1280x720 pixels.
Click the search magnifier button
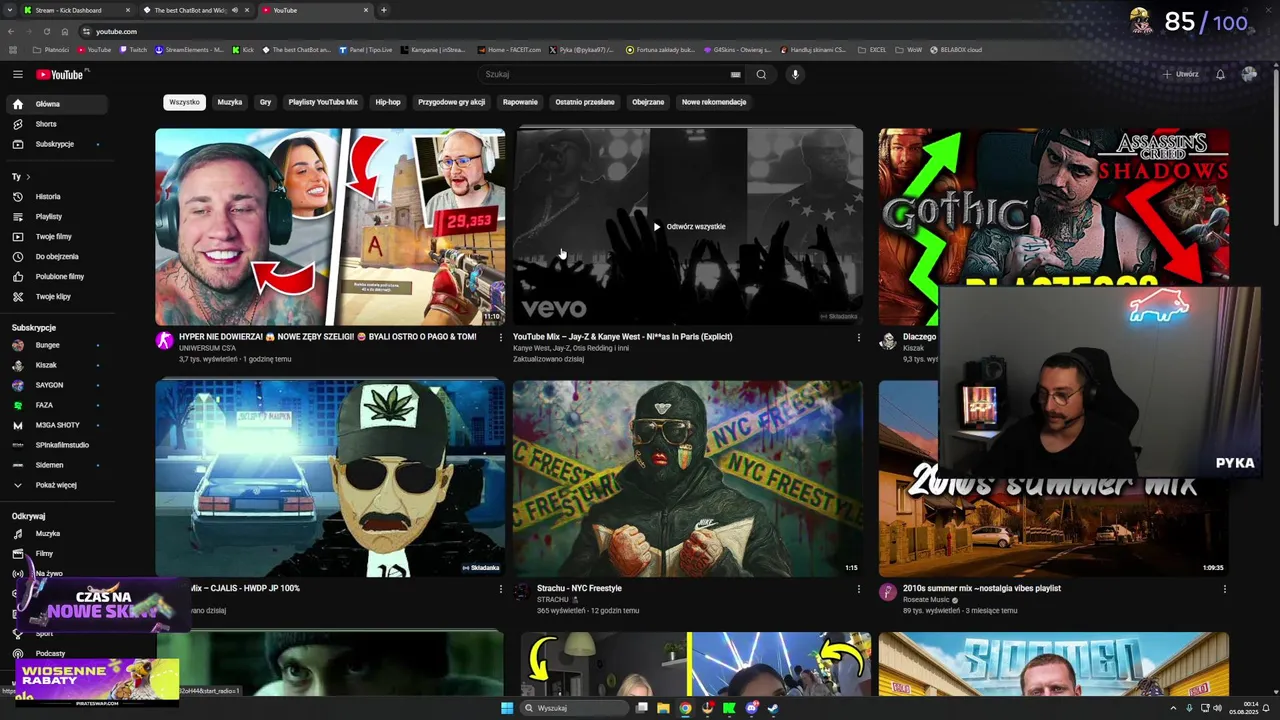(761, 74)
